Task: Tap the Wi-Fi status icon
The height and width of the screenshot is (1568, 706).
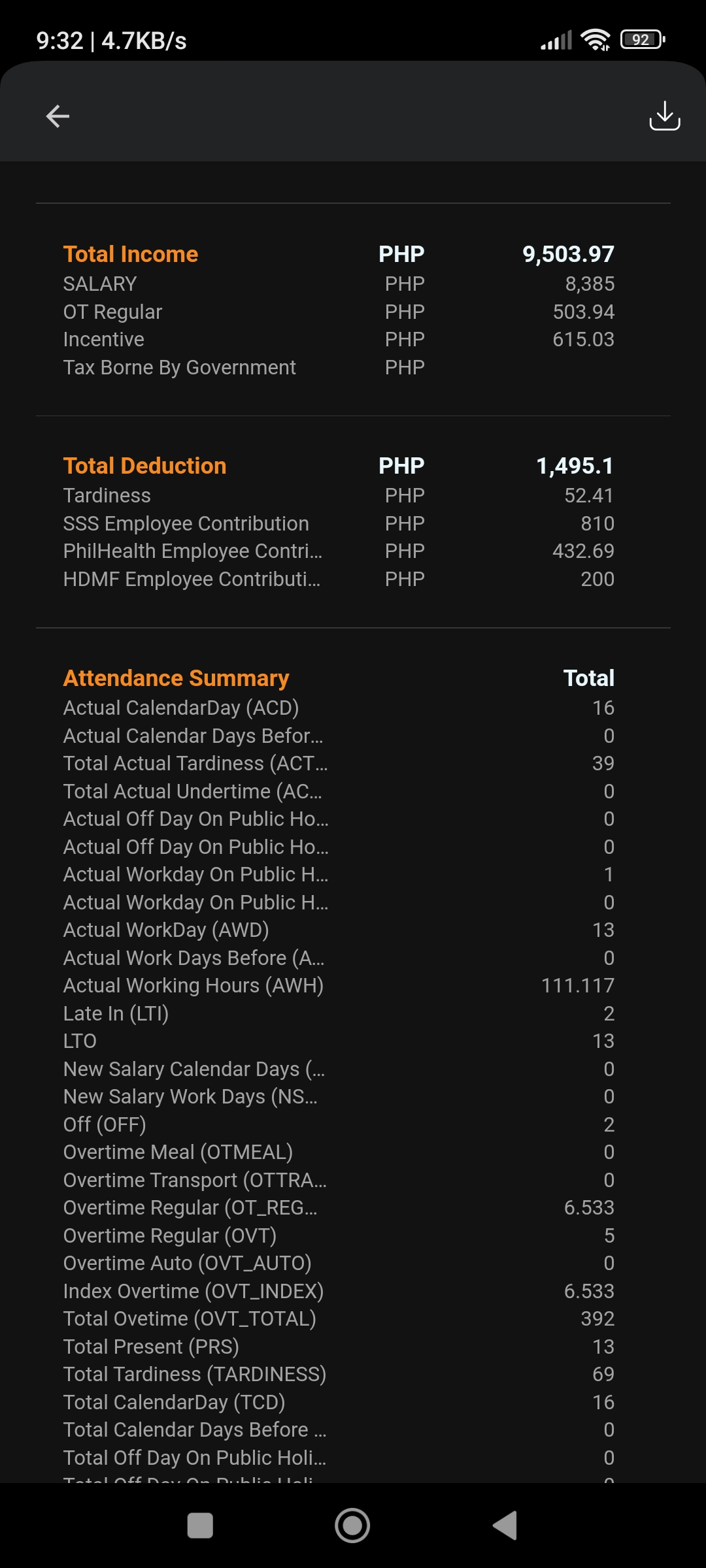Action: pyautogui.click(x=595, y=40)
